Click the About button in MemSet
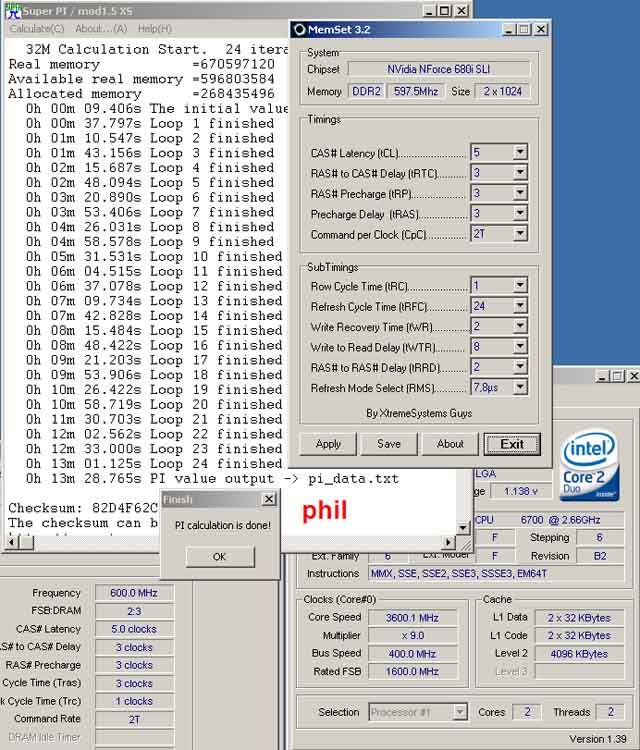 [x=450, y=444]
